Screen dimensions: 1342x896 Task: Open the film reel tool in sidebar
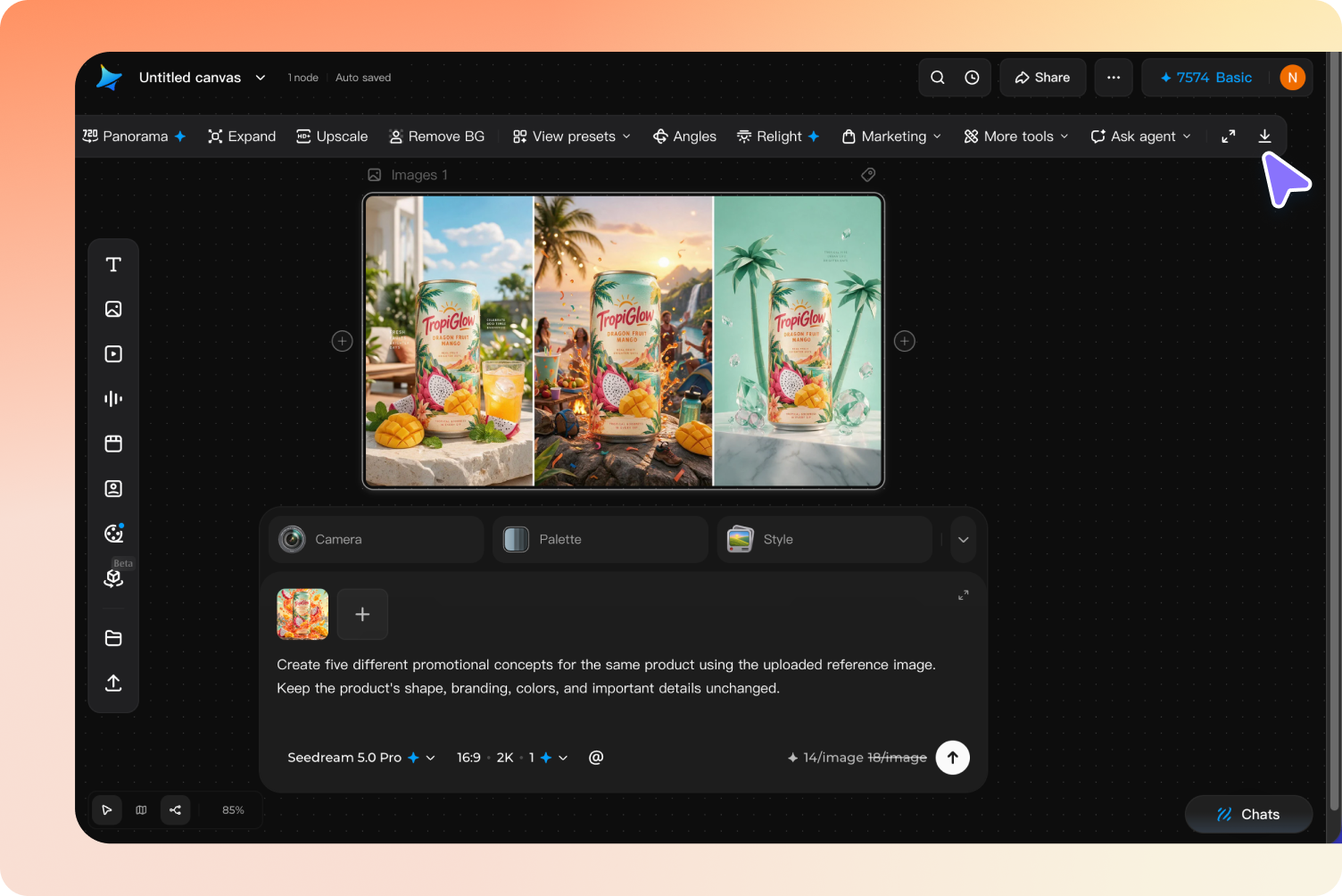click(113, 534)
